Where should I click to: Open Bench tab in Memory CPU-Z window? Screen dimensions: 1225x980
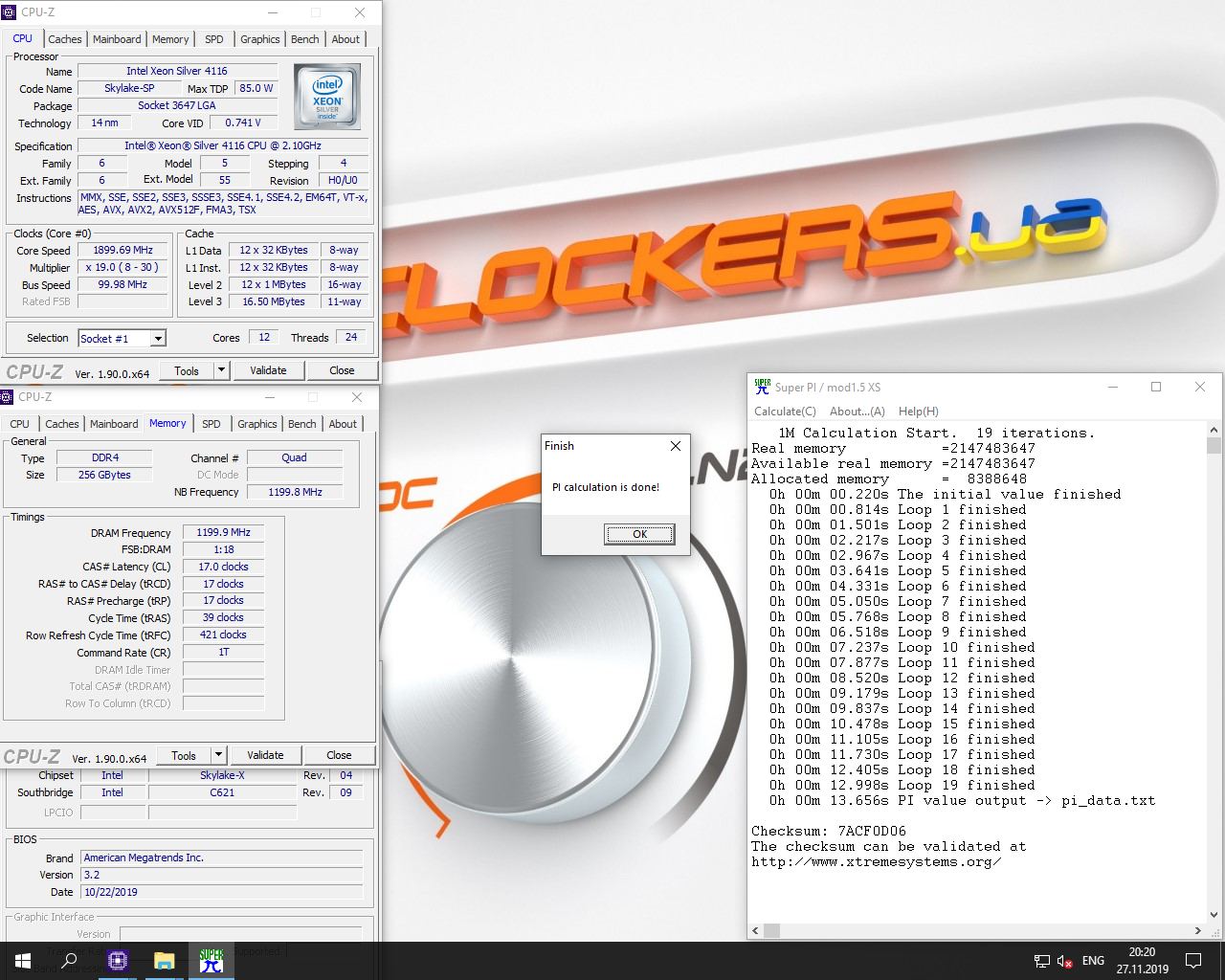point(302,424)
